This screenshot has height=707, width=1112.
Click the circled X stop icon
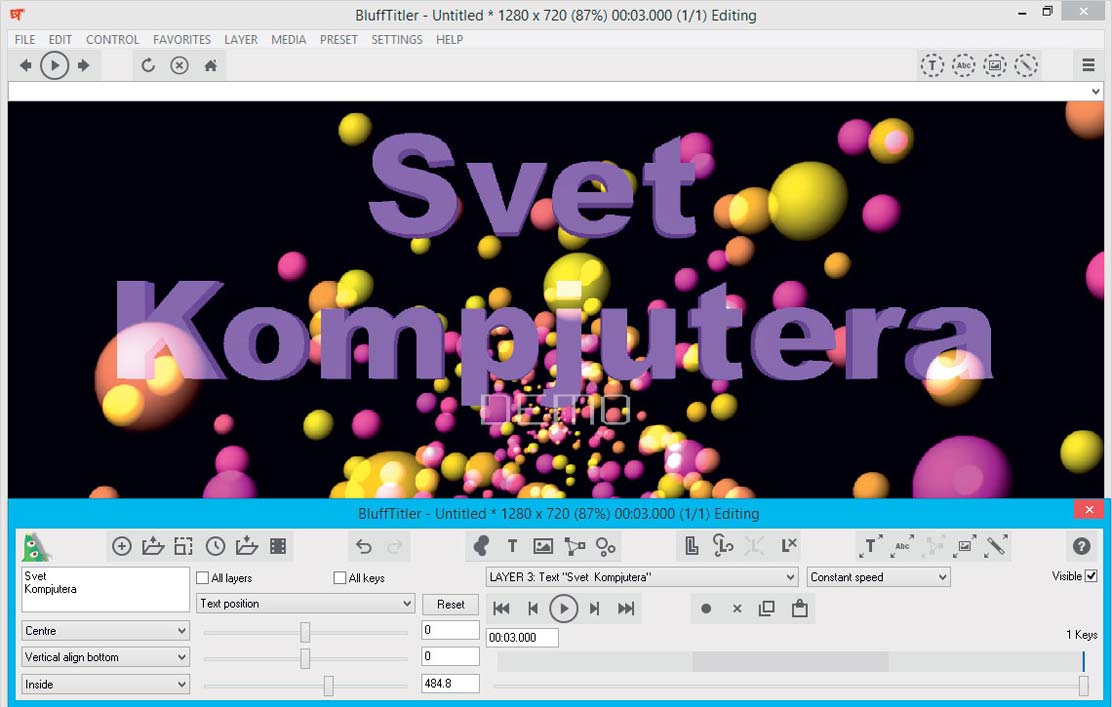tap(179, 66)
